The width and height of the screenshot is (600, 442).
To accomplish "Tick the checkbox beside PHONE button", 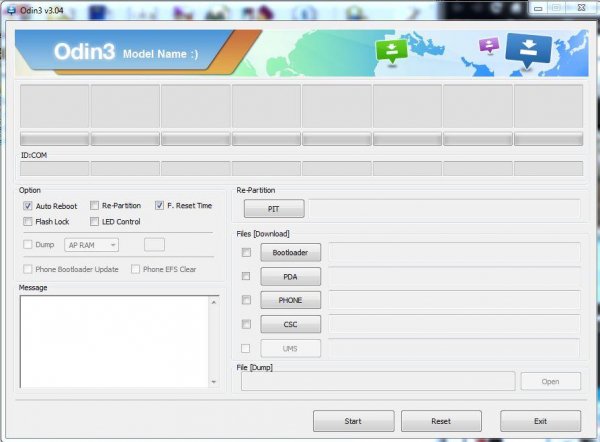I will 246,300.
